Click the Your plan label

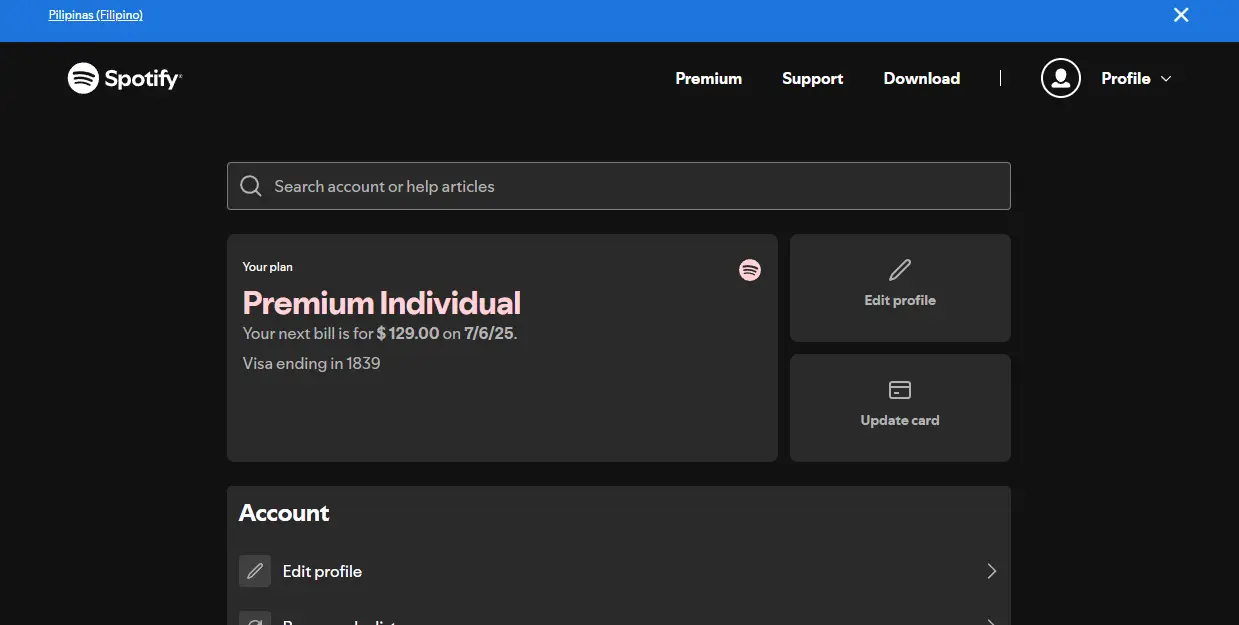point(268,267)
